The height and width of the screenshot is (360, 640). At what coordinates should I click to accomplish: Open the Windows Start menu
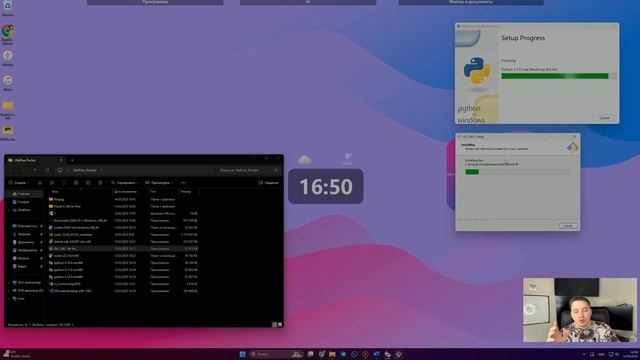(x=242, y=354)
